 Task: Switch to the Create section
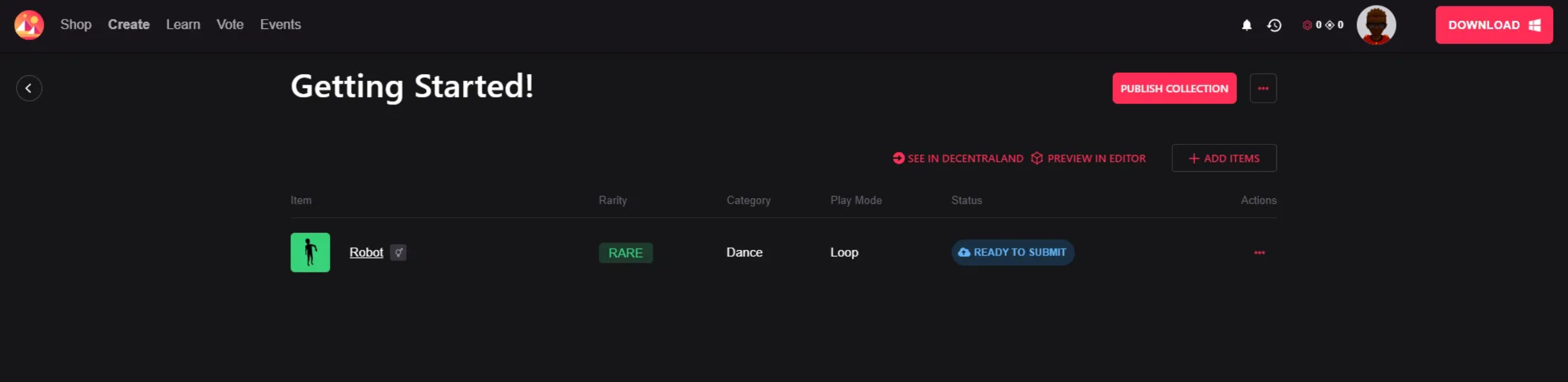(x=128, y=25)
